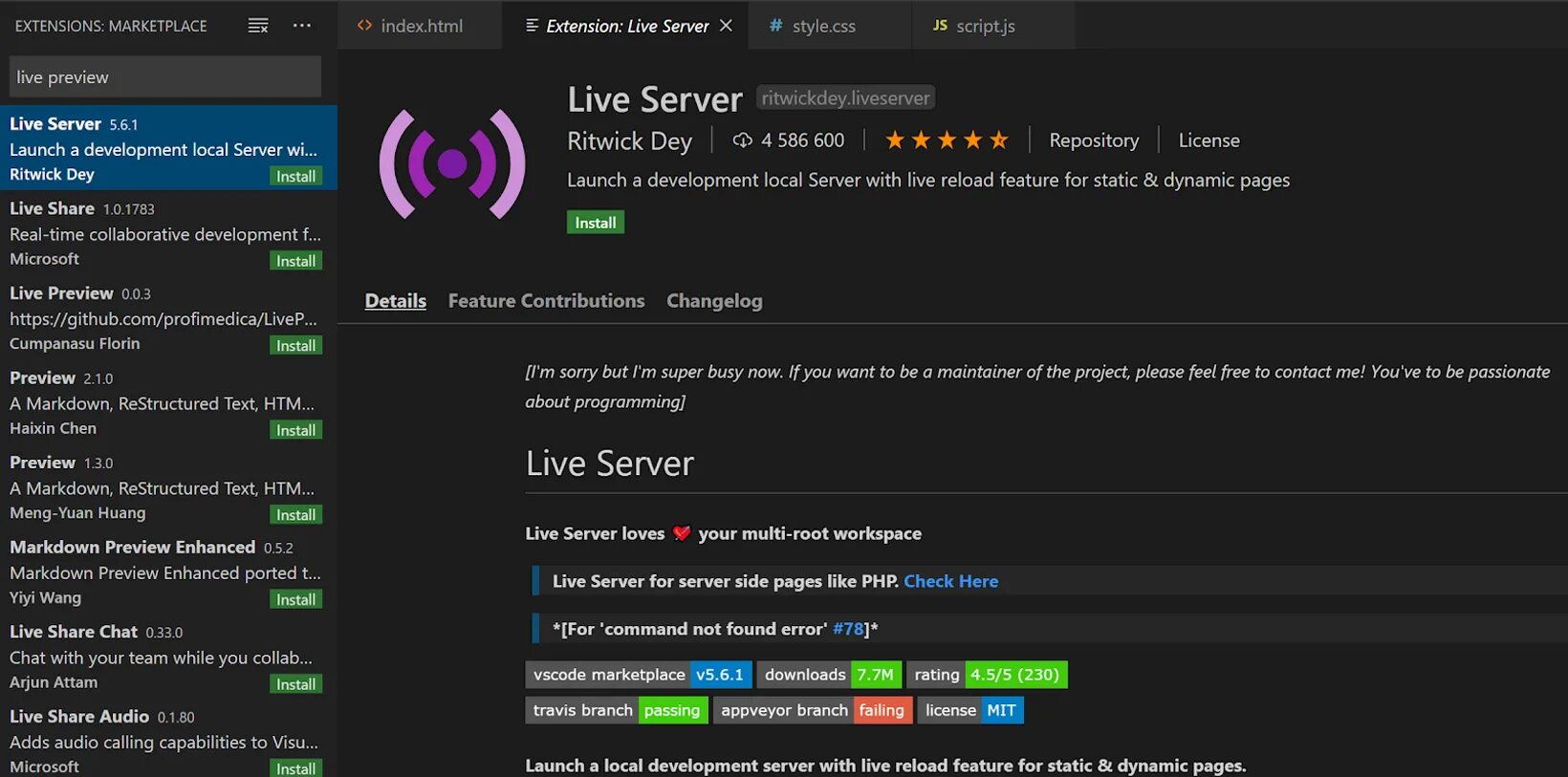Image resolution: width=1568 pixels, height=777 pixels.
Task: Select Markdown Preview Enhanced list entry
Action: pos(168,572)
